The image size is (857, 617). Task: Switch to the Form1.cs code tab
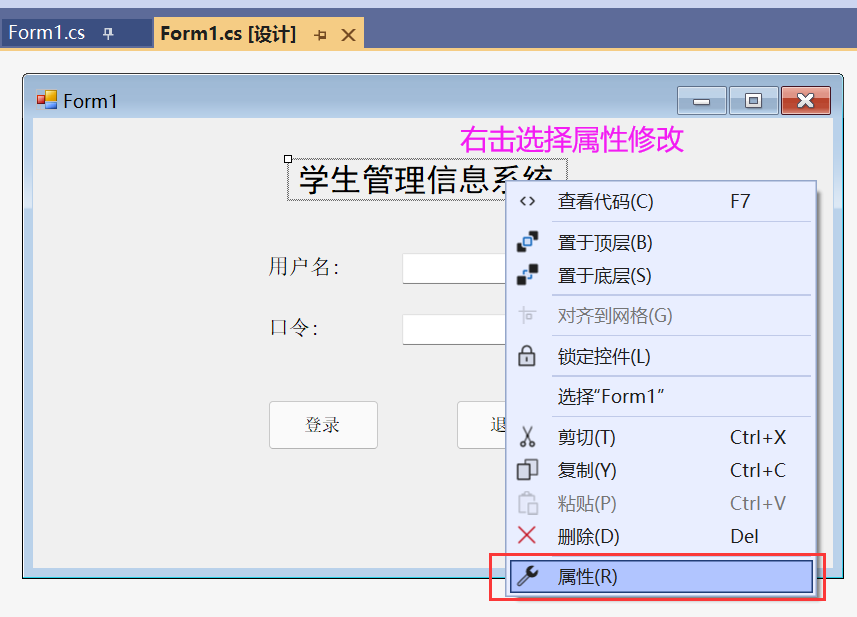click(x=47, y=33)
